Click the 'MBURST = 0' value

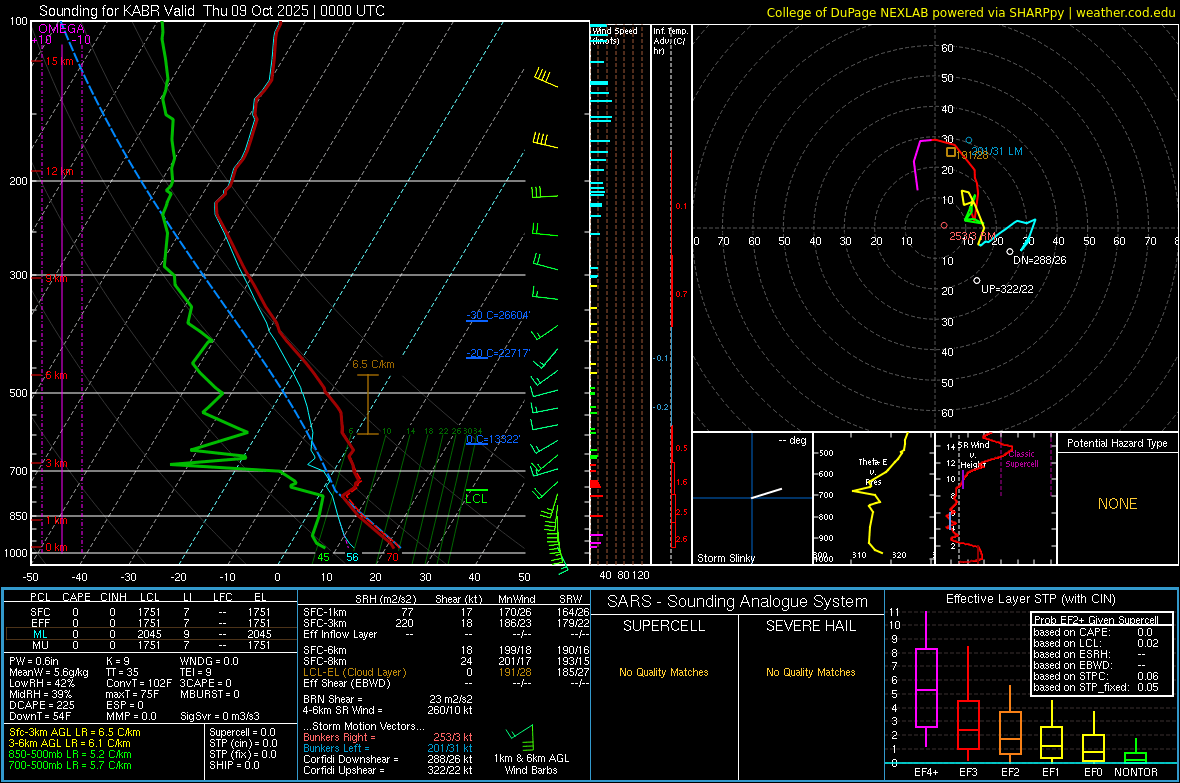click(209, 694)
